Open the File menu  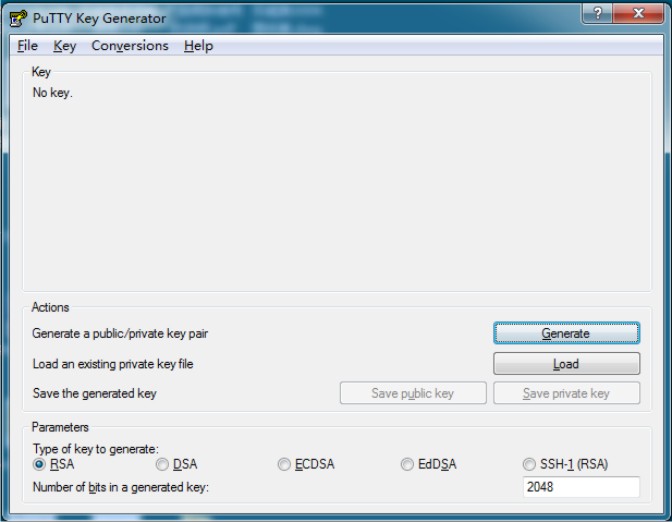click(x=27, y=45)
